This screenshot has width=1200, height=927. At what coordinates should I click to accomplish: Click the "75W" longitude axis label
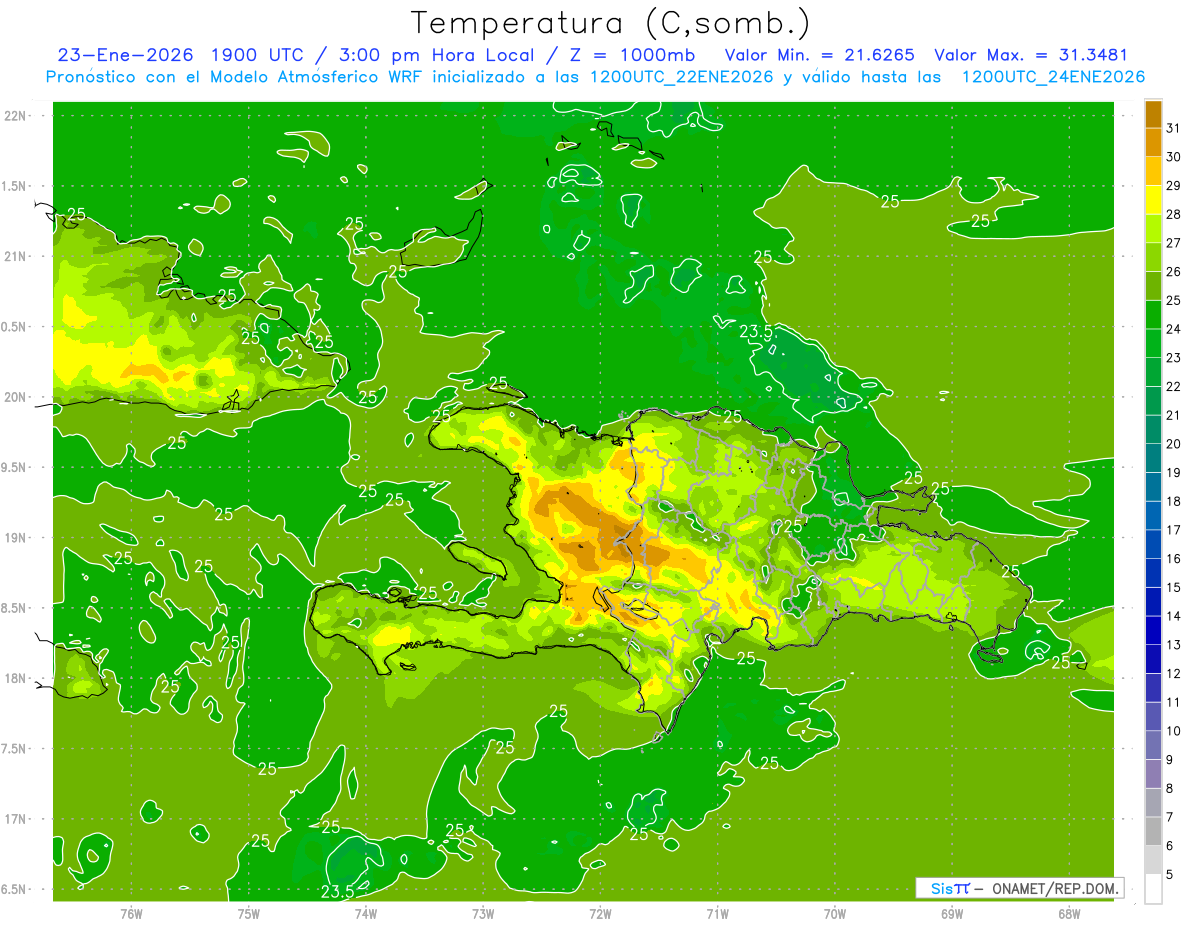click(249, 914)
